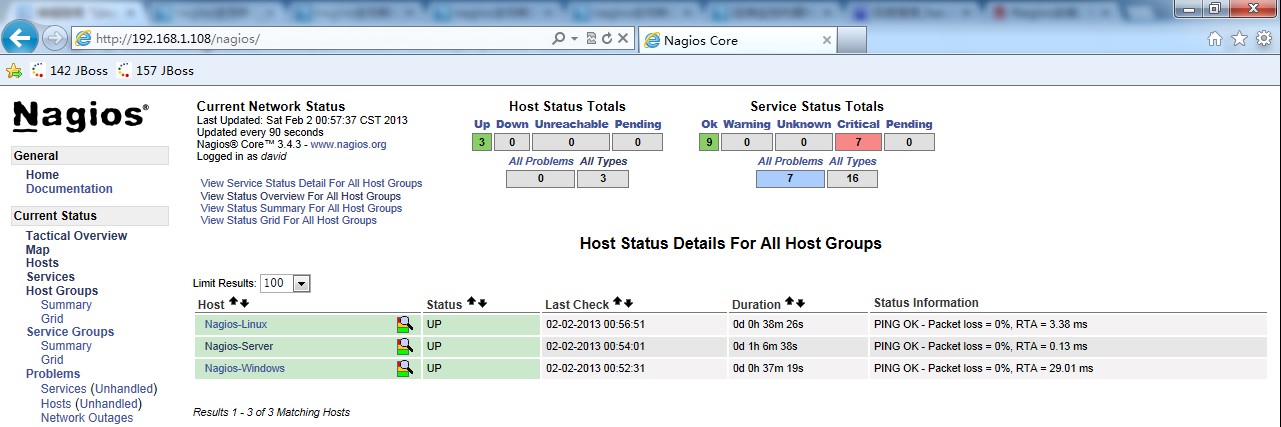The width and height of the screenshot is (1281, 427).
Task: Click the browser Back arrow button
Action: tap(20, 38)
